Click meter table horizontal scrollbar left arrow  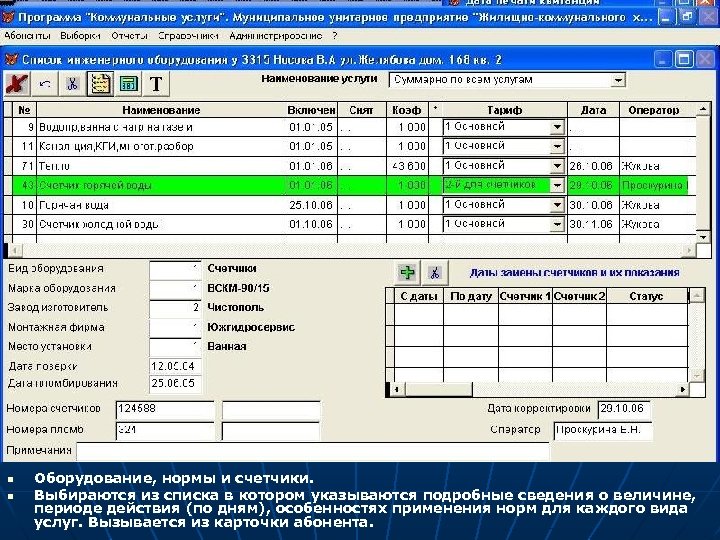(396, 389)
